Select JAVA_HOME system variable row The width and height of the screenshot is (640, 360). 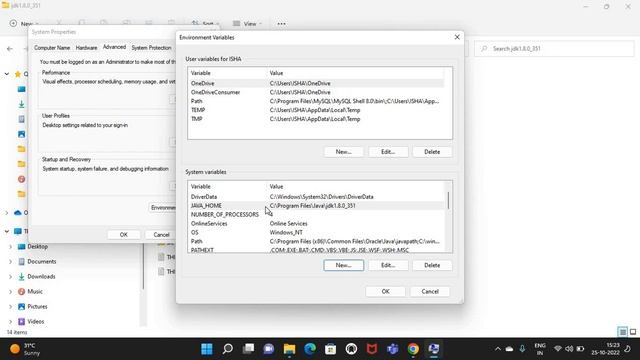click(317, 206)
